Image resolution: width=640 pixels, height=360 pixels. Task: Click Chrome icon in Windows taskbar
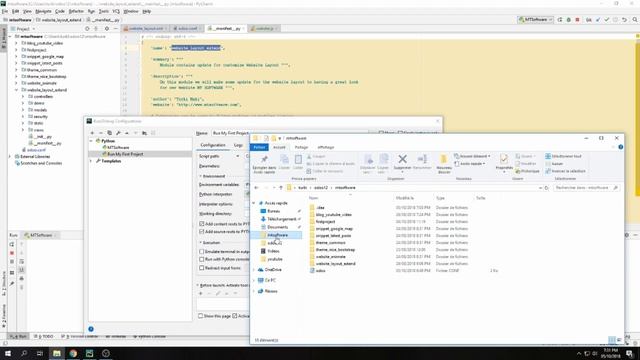(x=73, y=353)
